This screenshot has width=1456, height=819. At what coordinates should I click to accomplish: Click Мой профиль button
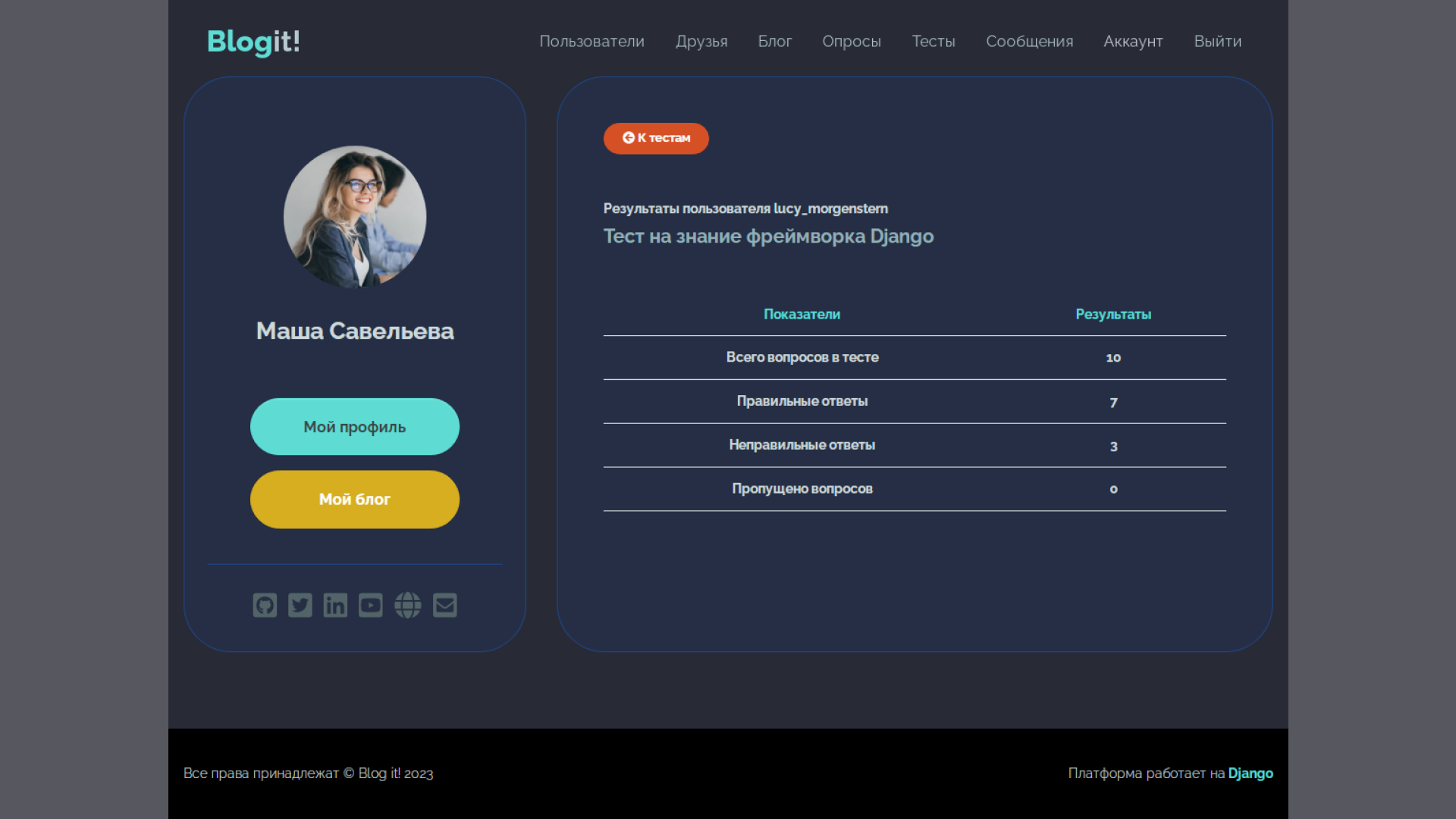pos(354,426)
